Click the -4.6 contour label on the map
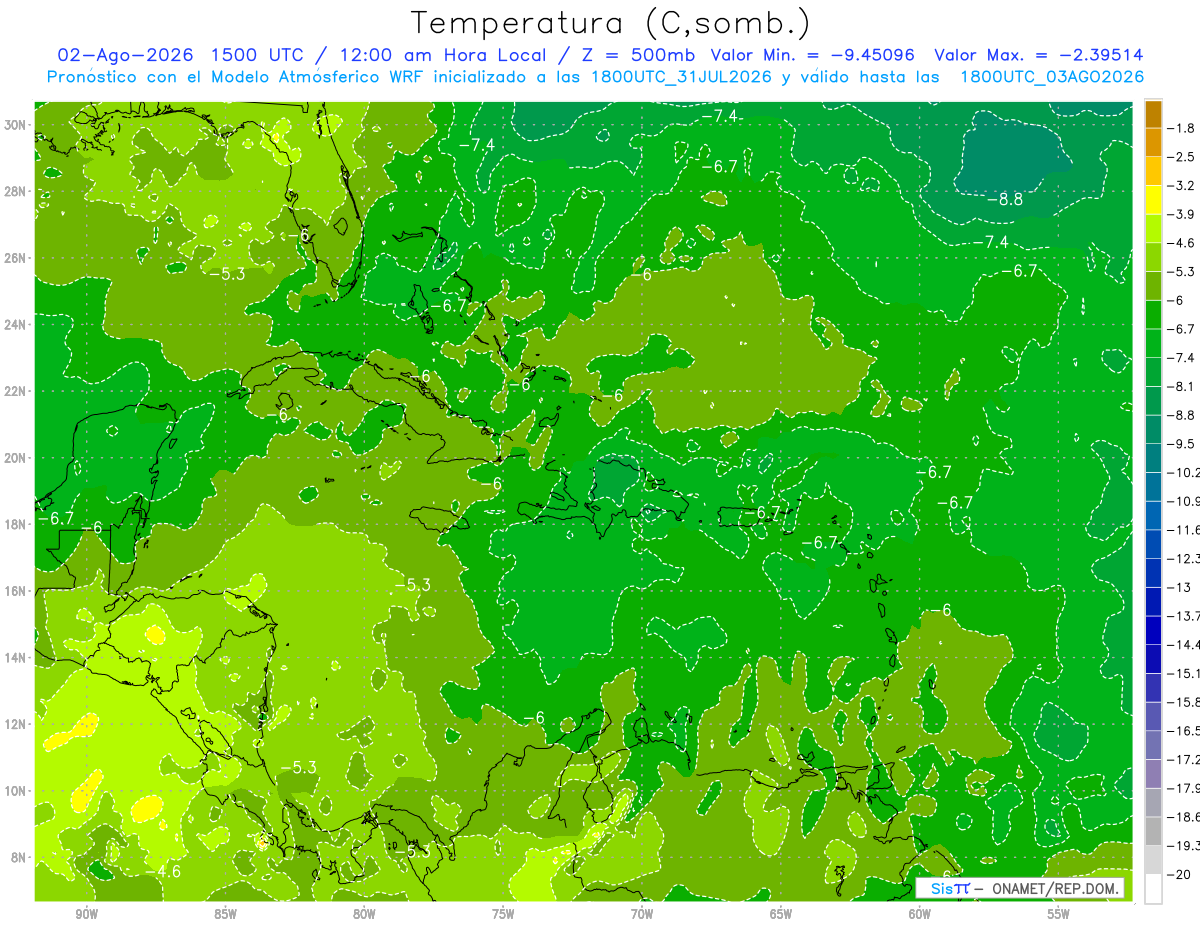The height and width of the screenshot is (927, 1200). (163, 872)
